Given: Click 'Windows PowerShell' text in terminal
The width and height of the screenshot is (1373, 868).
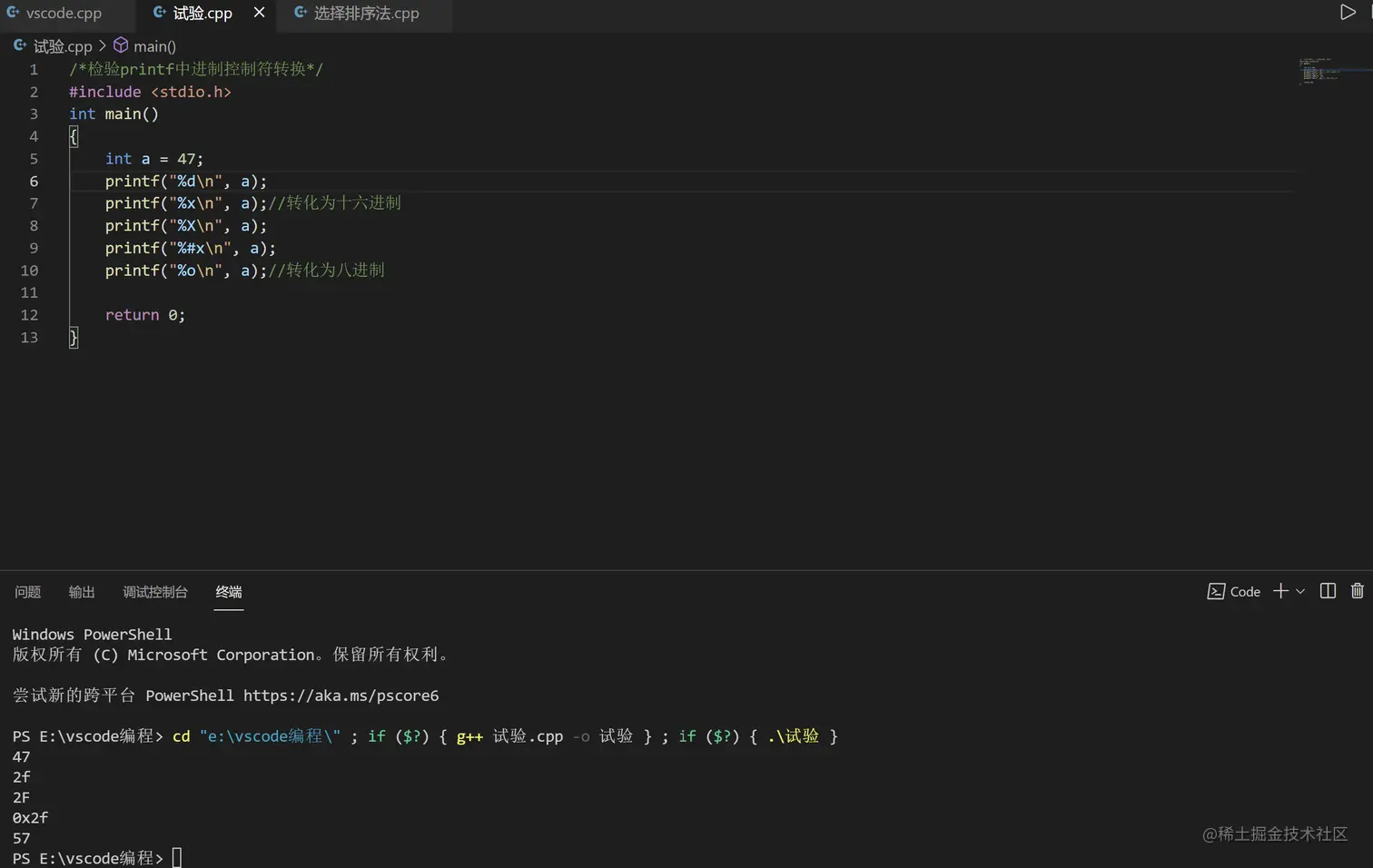Looking at the screenshot, I should (92, 635).
